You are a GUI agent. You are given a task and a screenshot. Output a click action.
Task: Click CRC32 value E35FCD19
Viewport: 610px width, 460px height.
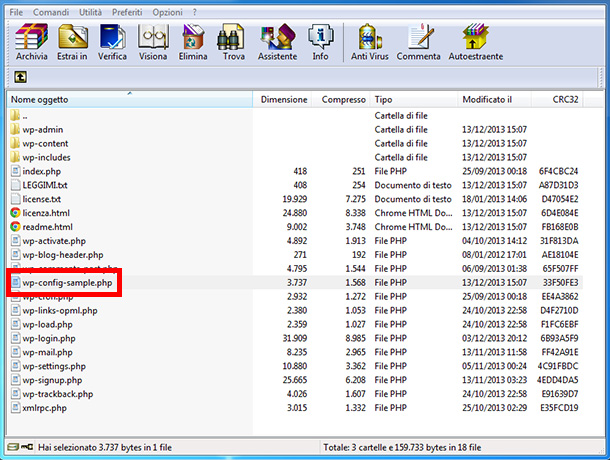tap(559, 408)
